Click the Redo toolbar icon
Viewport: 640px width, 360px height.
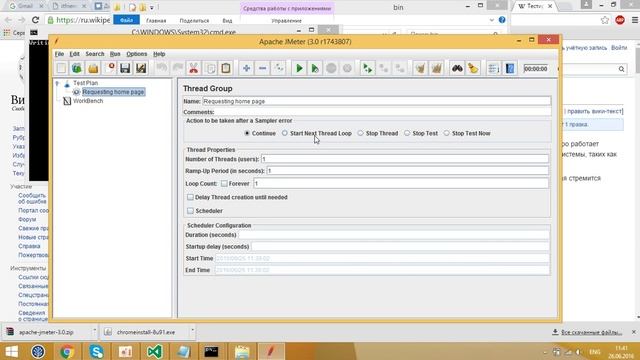(x=178, y=68)
